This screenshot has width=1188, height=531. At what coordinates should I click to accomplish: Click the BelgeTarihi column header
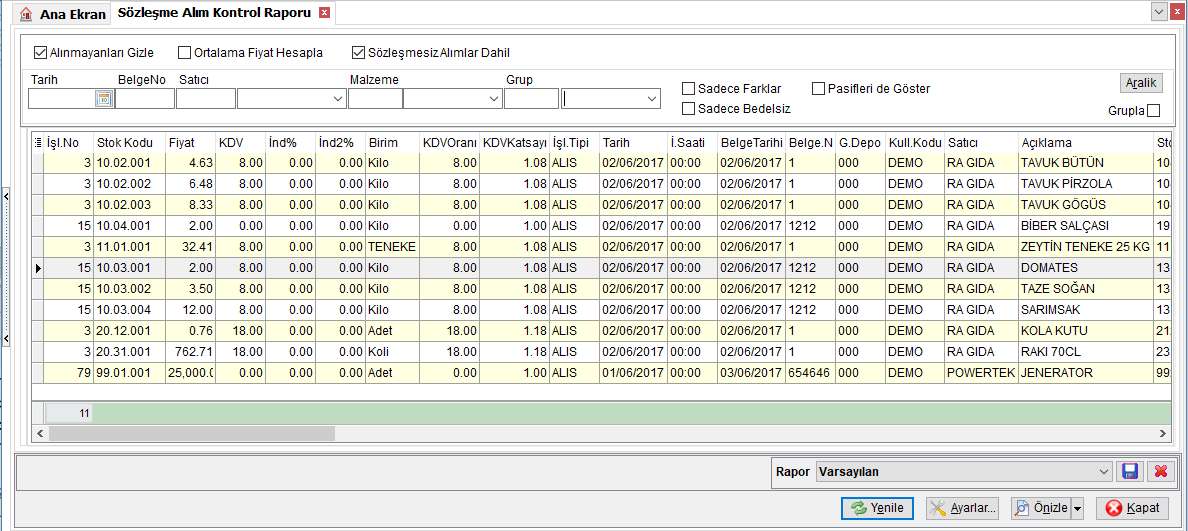click(x=751, y=142)
